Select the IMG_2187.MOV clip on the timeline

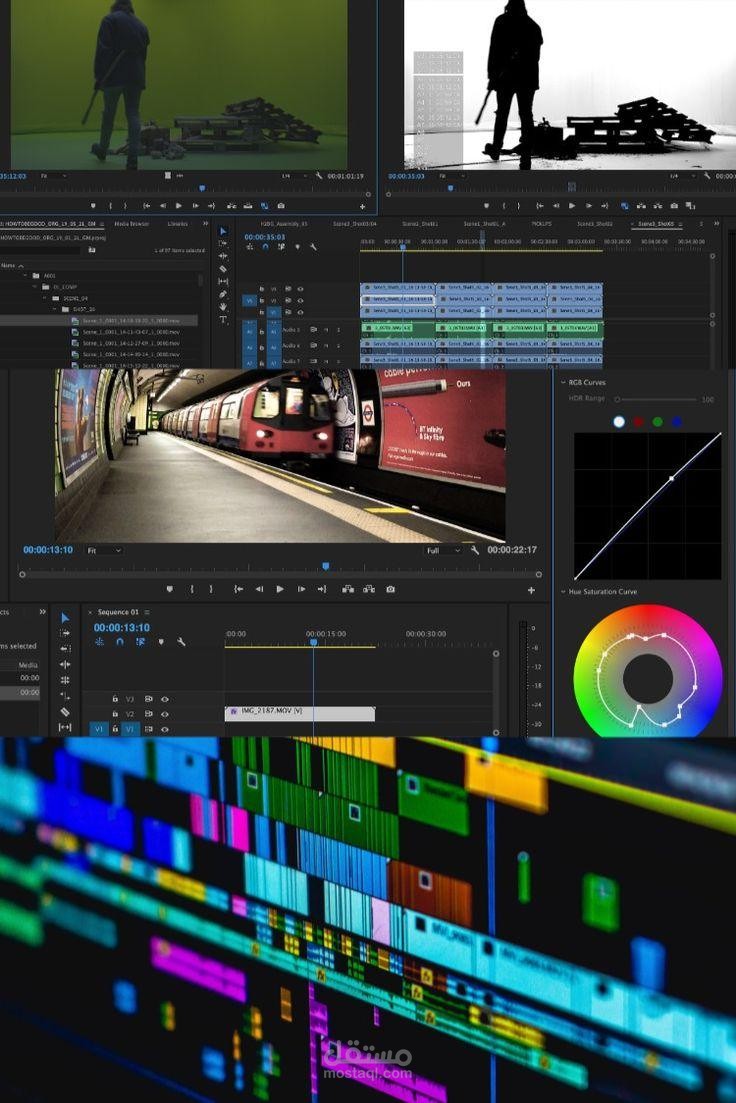click(x=300, y=713)
